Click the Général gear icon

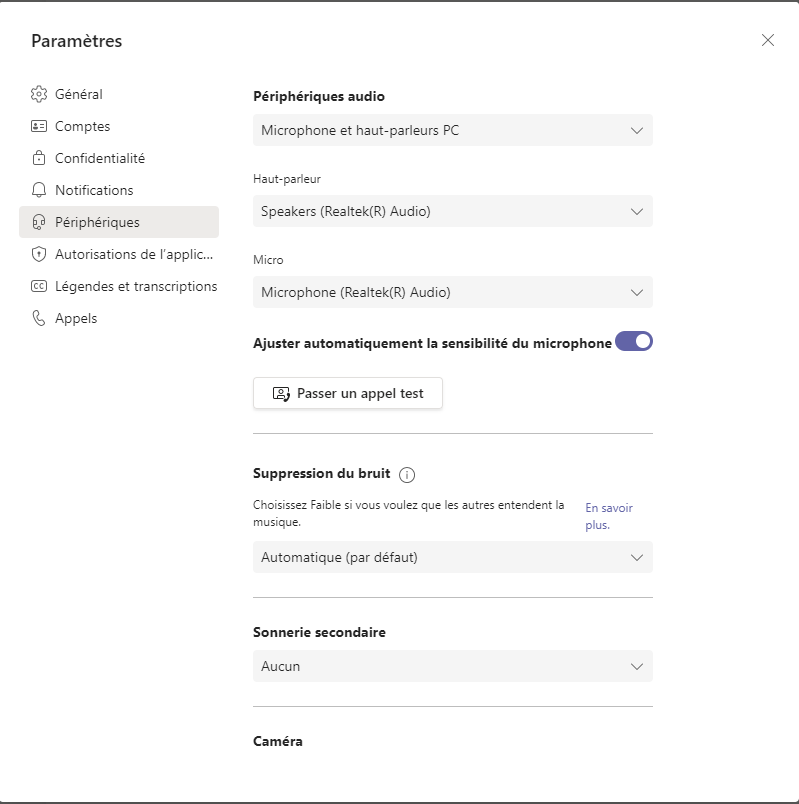[39, 94]
